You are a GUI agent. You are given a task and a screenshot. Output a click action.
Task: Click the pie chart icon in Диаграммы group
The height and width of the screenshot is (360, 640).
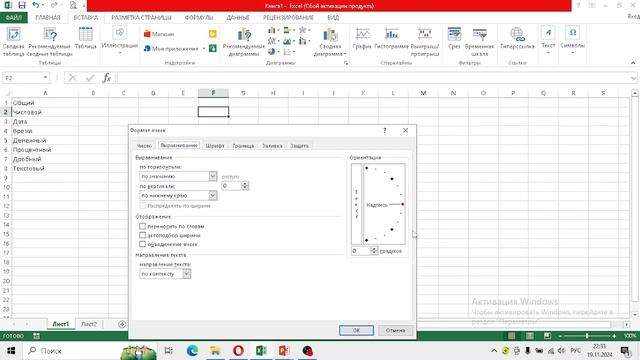[271, 52]
